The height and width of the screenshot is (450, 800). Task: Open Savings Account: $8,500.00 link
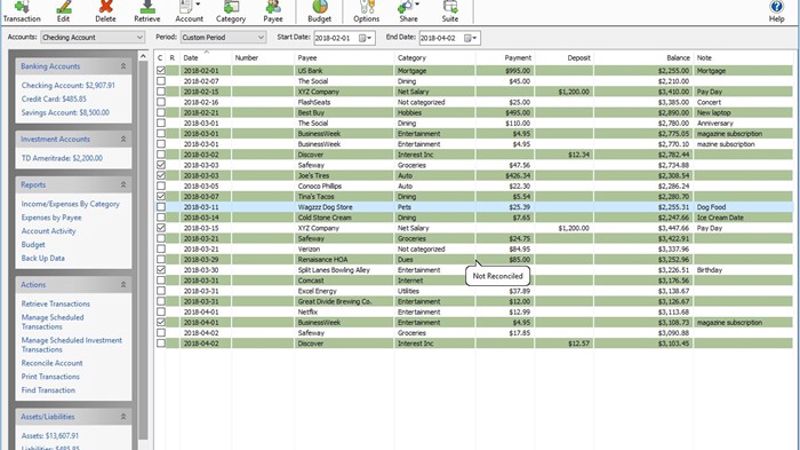coord(65,112)
